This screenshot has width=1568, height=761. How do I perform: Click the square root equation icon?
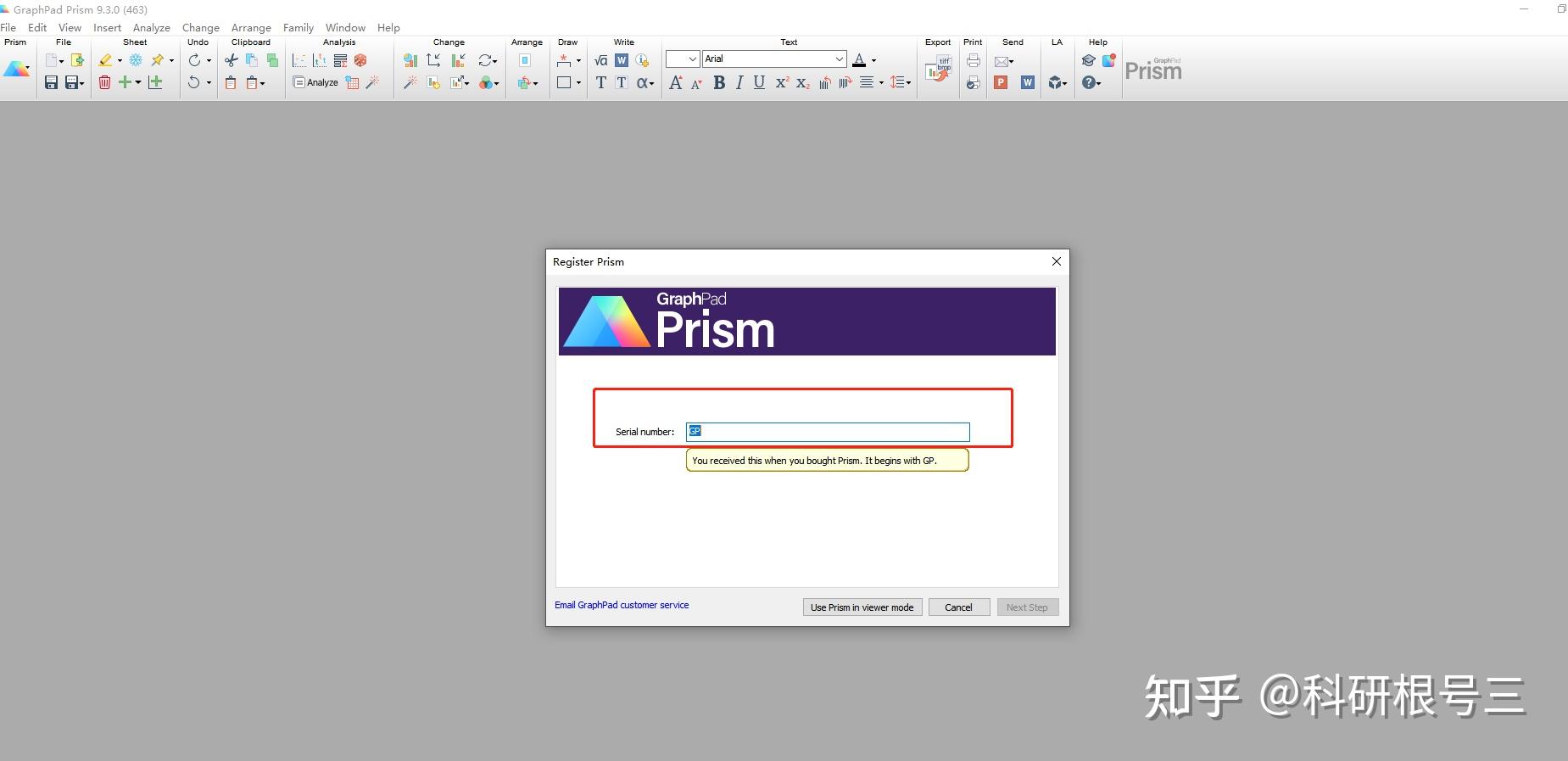pos(601,60)
